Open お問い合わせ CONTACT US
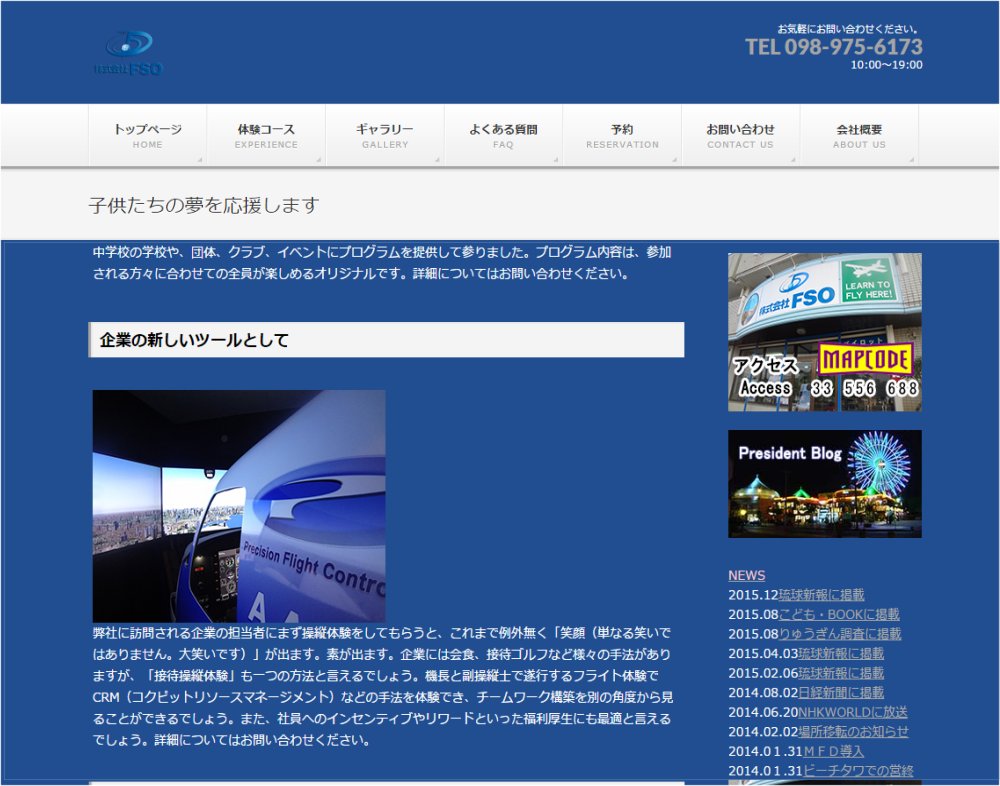 point(741,135)
